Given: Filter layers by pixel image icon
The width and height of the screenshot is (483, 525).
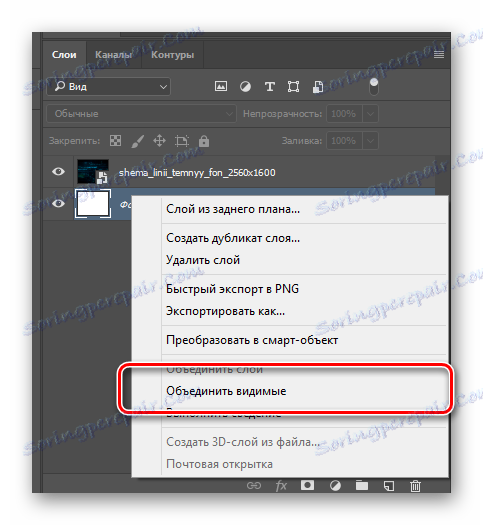Looking at the screenshot, I should coord(221,86).
